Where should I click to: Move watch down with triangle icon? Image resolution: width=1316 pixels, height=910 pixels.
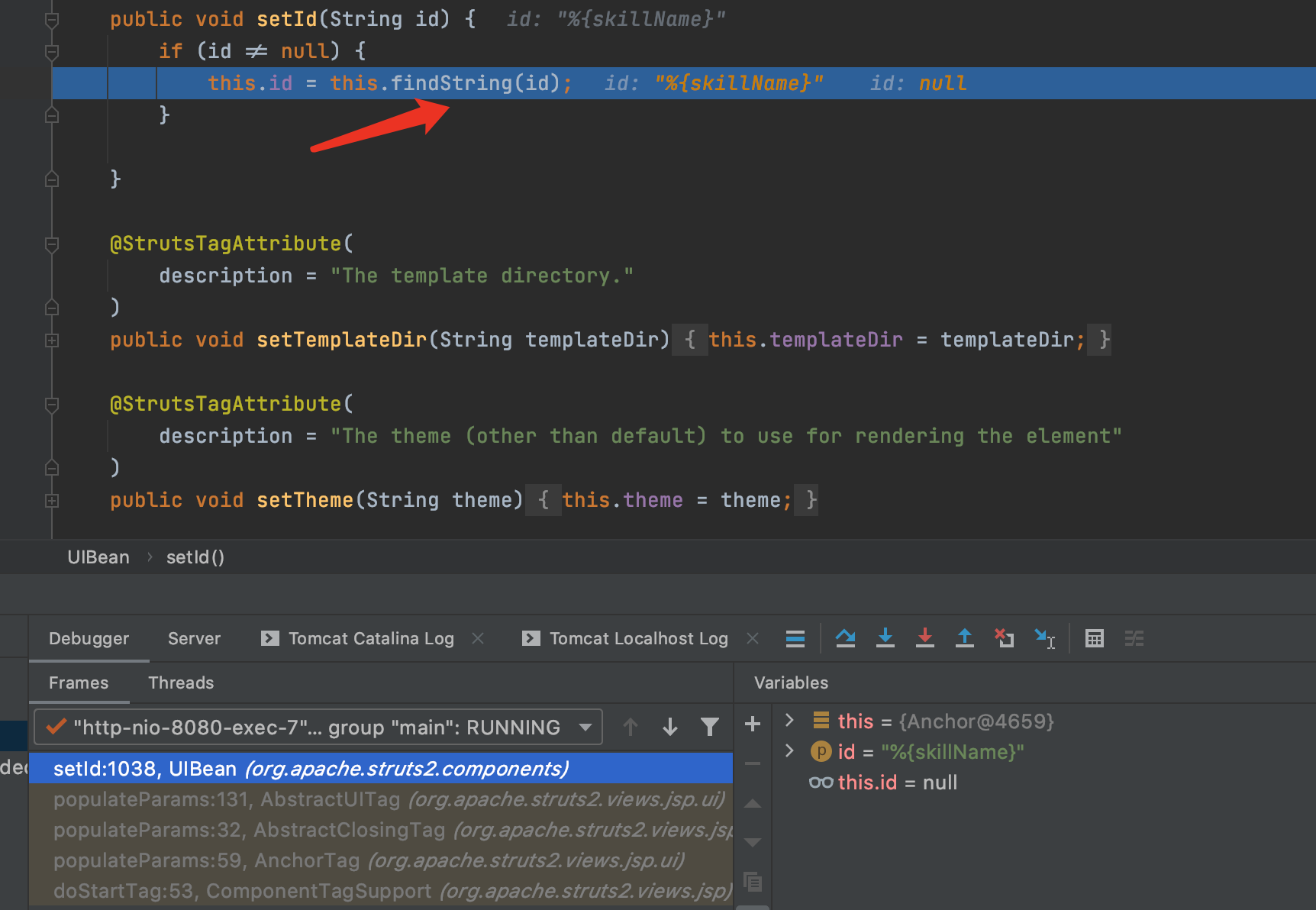pos(753,843)
